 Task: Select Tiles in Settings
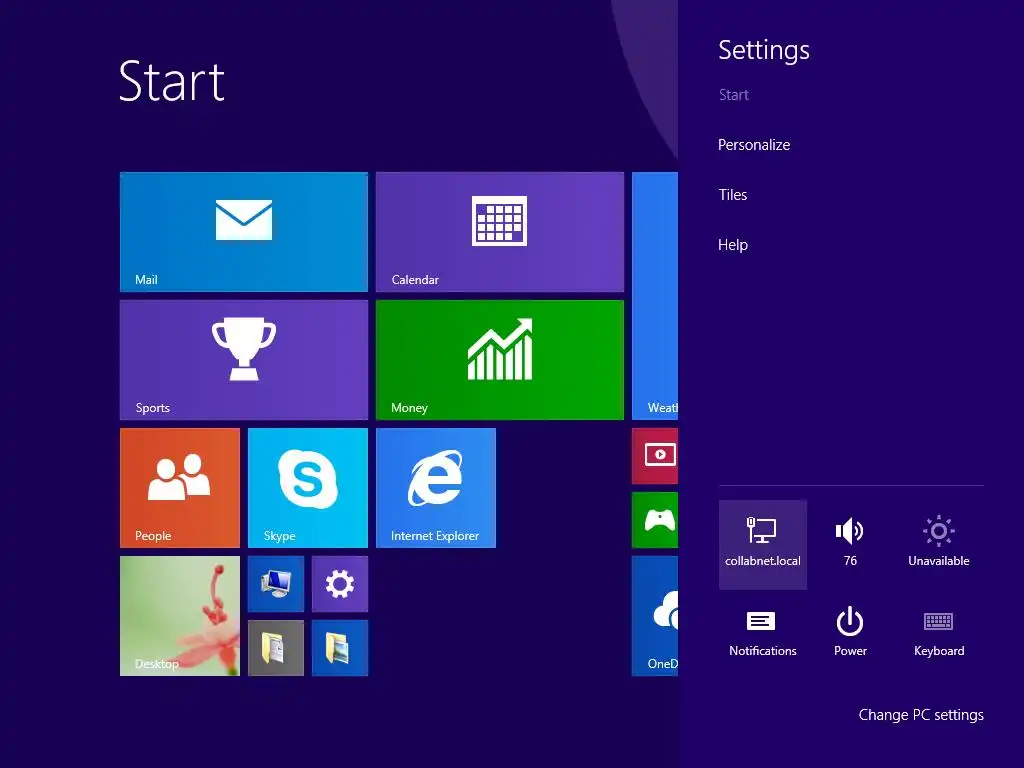[733, 195]
